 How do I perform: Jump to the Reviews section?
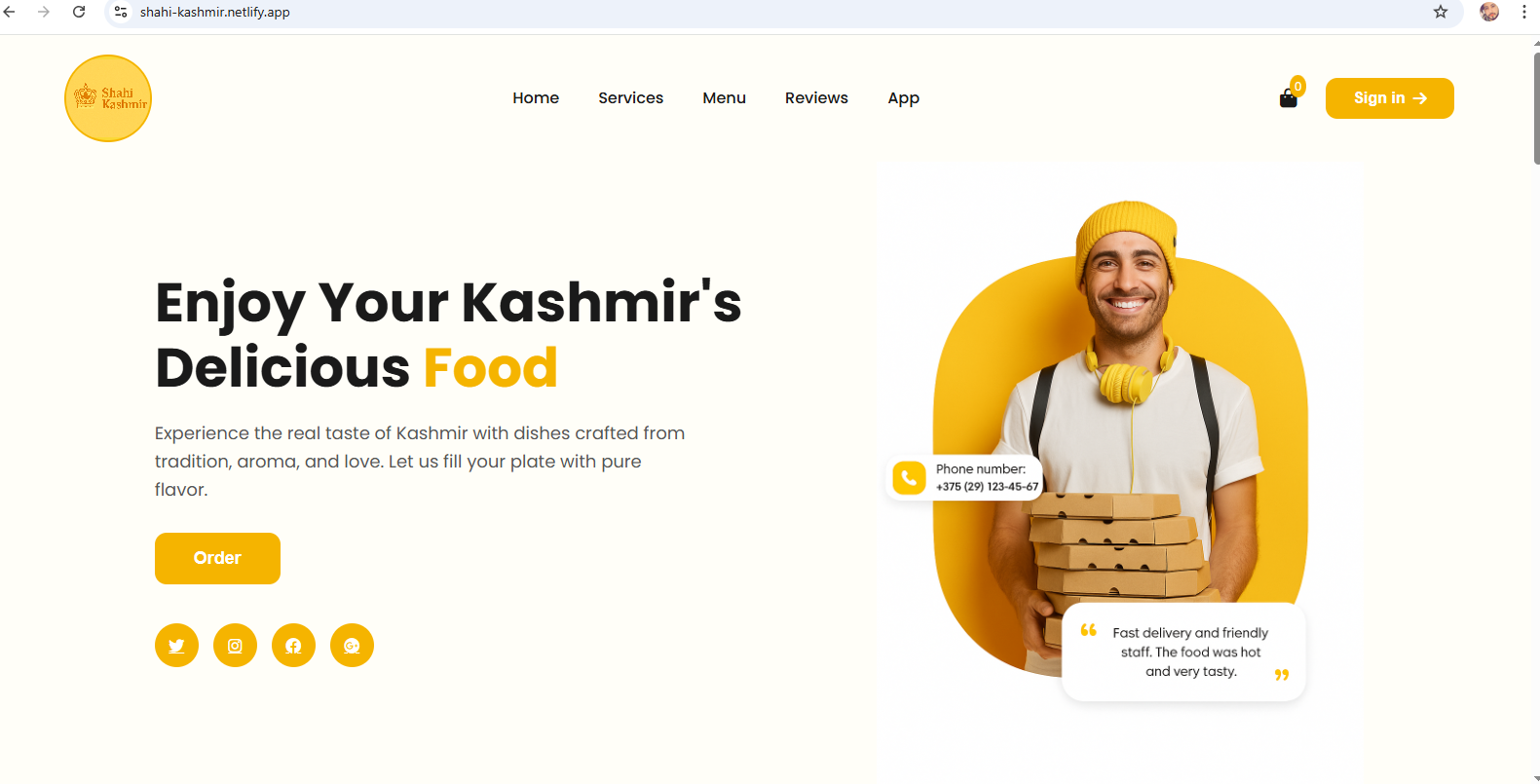pyautogui.click(x=816, y=97)
